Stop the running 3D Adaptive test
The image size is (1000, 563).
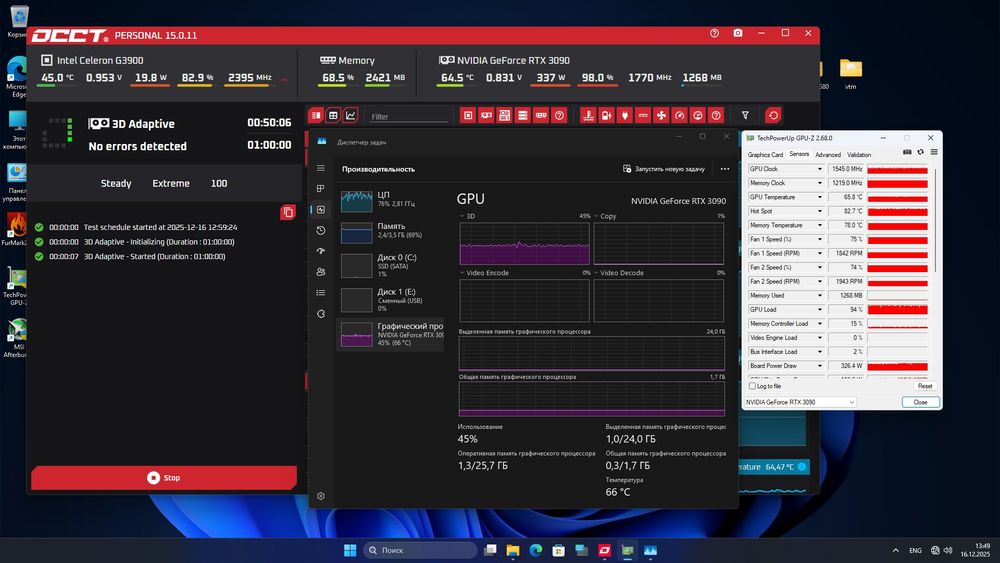[164, 478]
